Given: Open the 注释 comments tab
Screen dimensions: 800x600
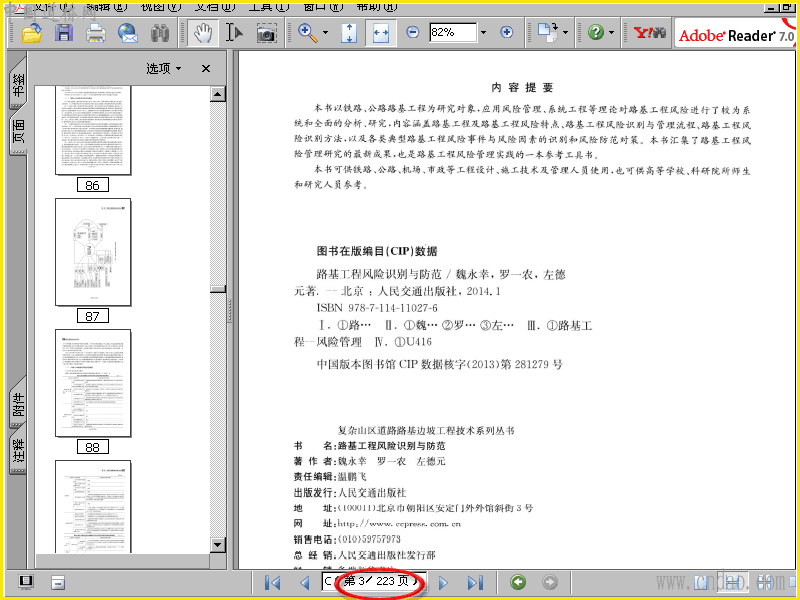Looking at the screenshot, I should point(18,451).
